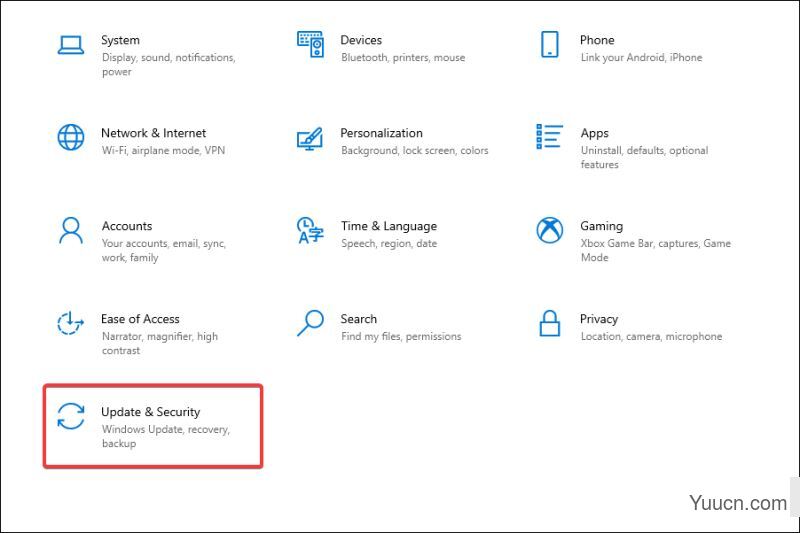Click the Gaming Xbox icon

tap(549, 231)
